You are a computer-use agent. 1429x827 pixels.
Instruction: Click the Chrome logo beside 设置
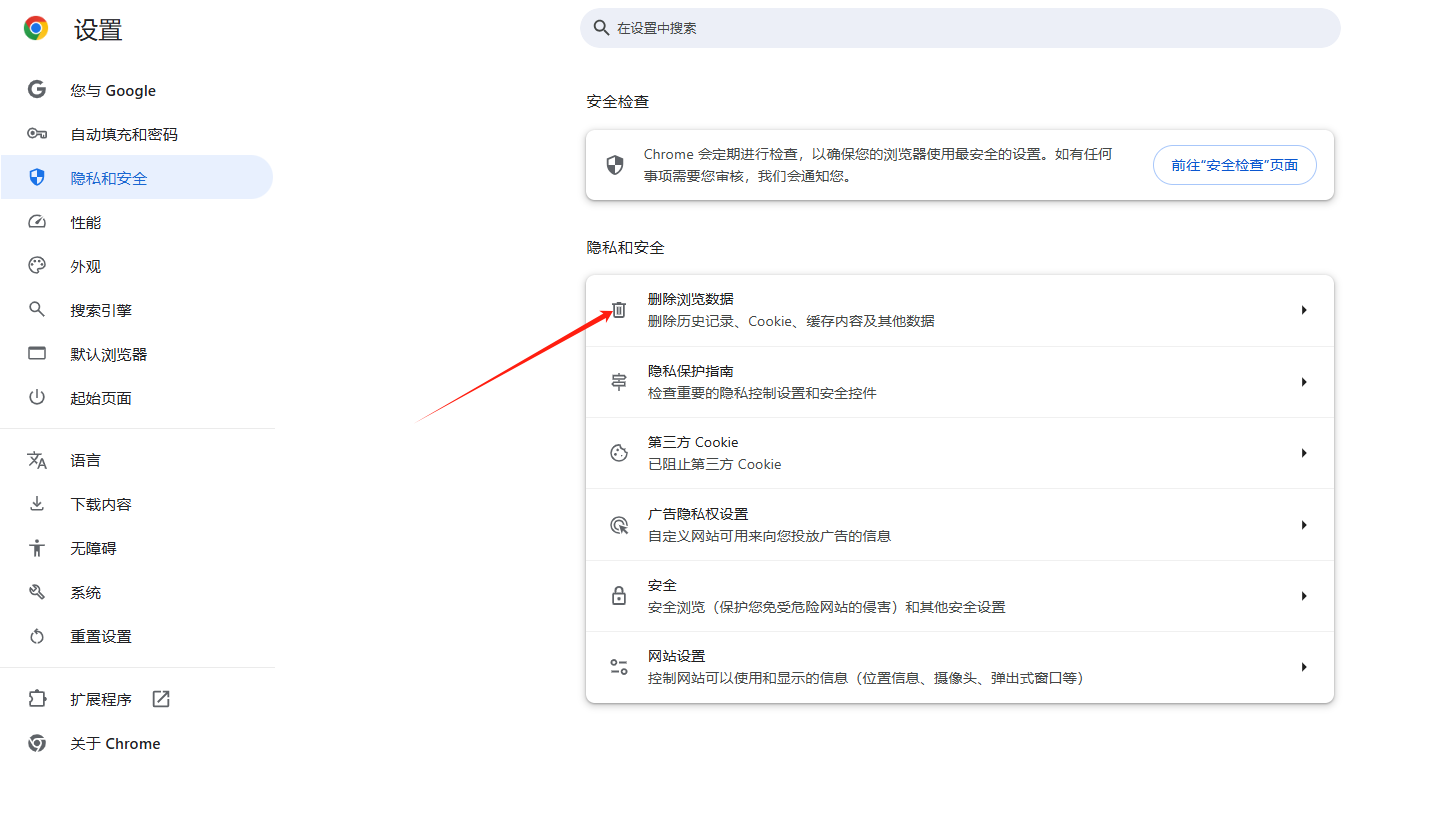(x=36, y=28)
